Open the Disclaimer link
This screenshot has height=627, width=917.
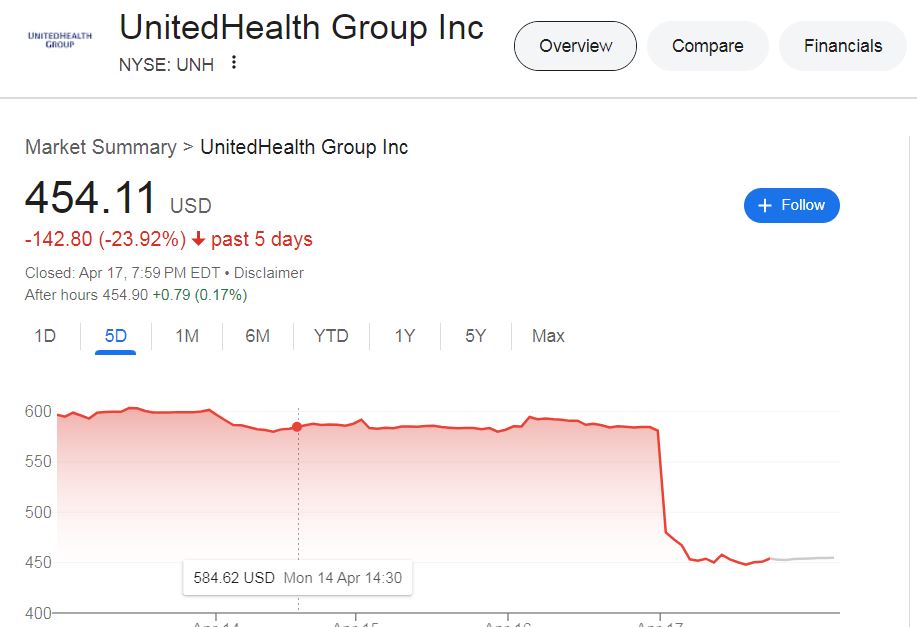[269, 273]
